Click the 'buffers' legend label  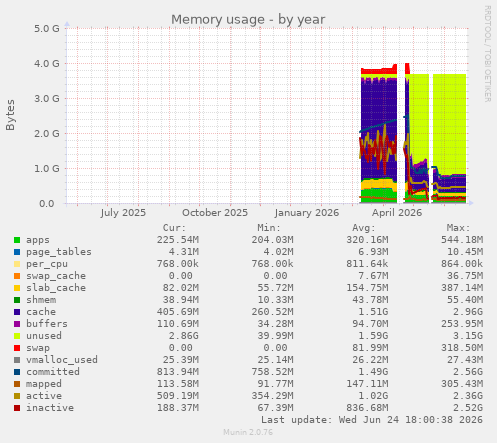pos(47,324)
